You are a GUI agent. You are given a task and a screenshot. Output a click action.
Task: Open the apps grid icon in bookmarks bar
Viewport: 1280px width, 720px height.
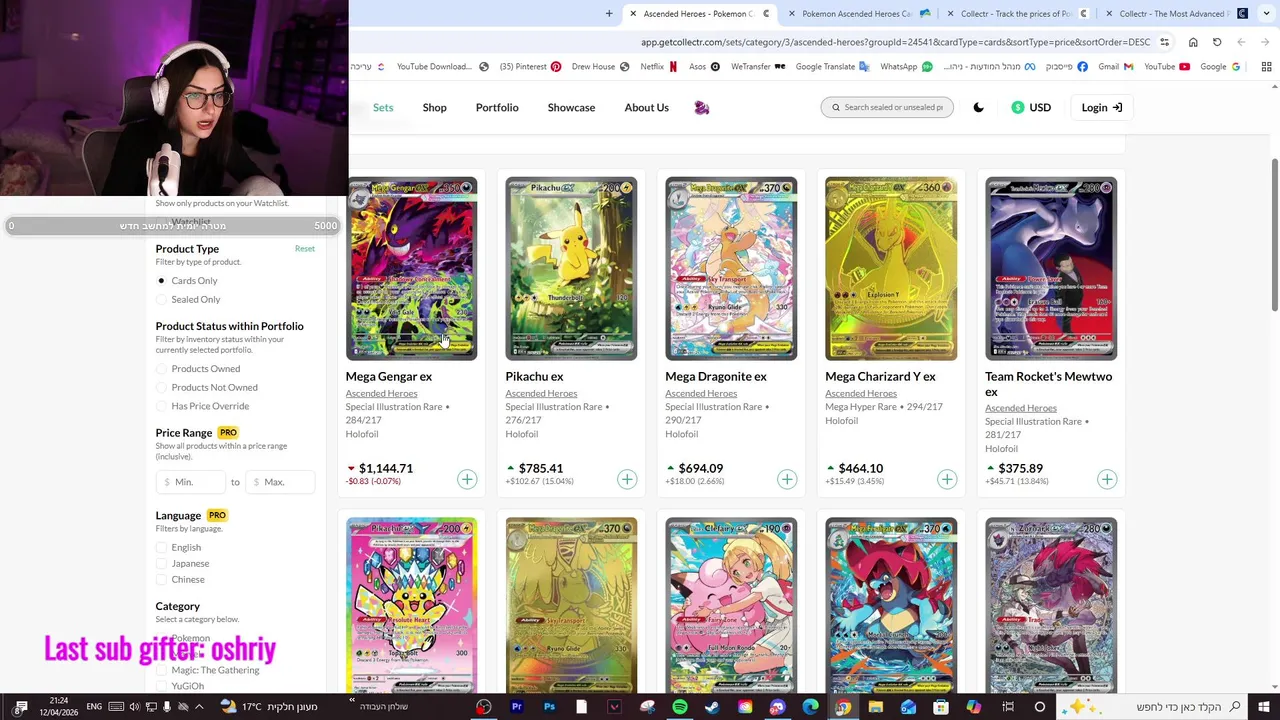pos(1266,67)
